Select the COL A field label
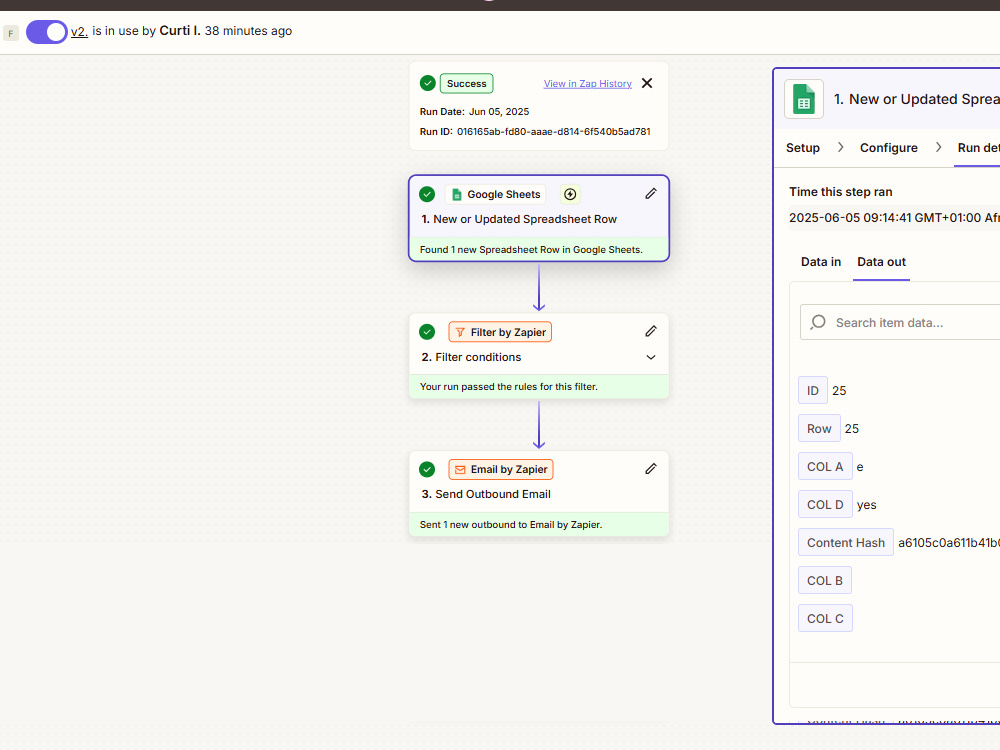The image size is (1000, 750). (x=825, y=467)
